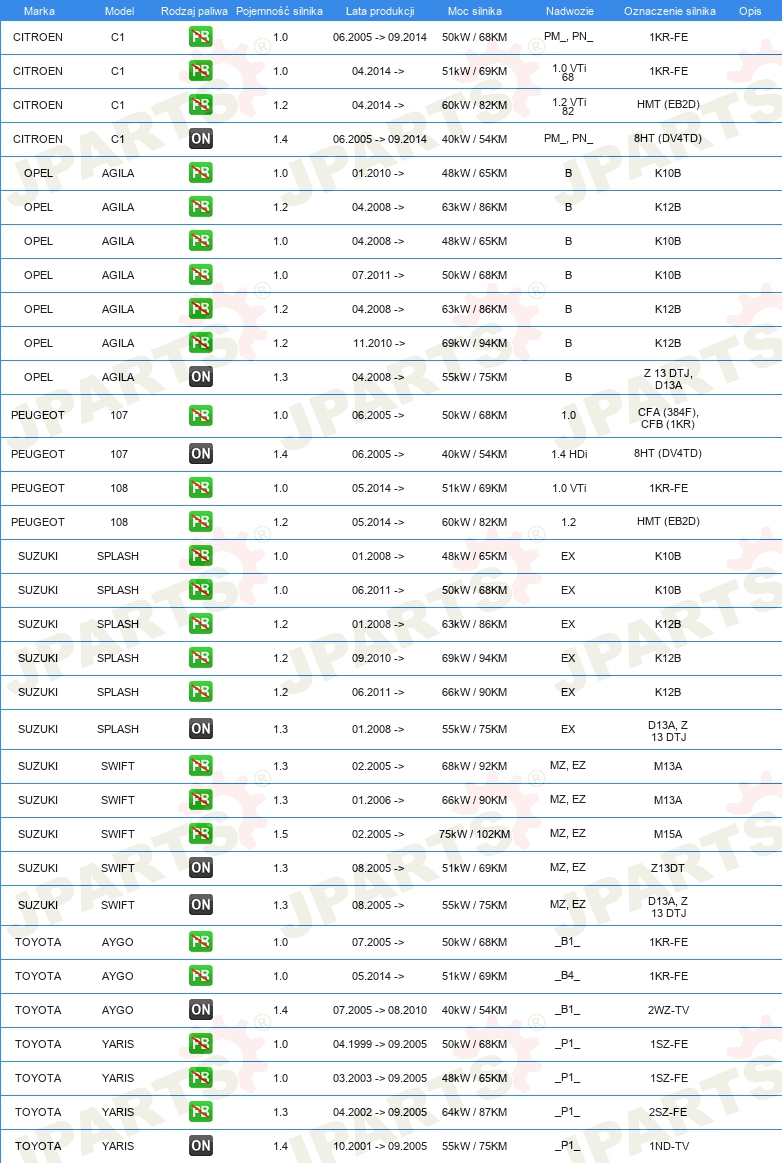Click diesel ON icon in Swift 55kW/75KM row
Viewport: 782px width, 1163px height.
click(200, 905)
